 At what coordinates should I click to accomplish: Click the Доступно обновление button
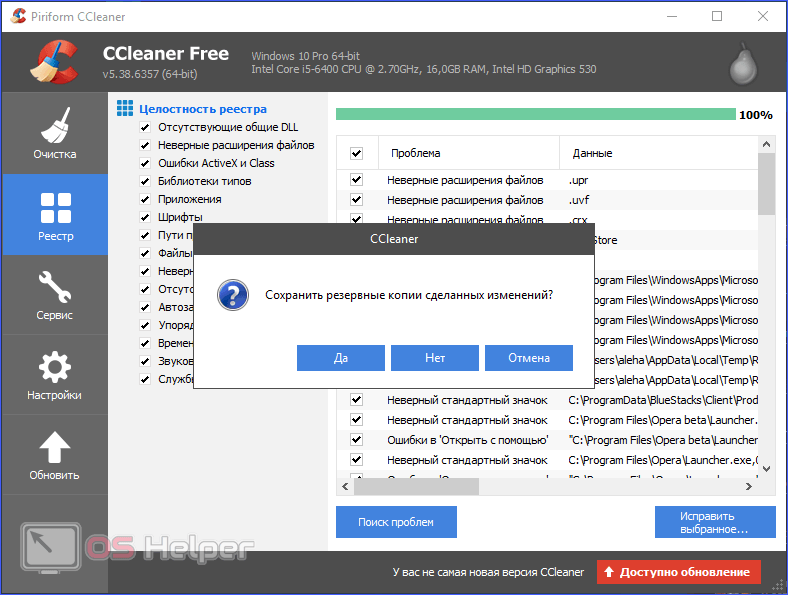coord(678,572)
